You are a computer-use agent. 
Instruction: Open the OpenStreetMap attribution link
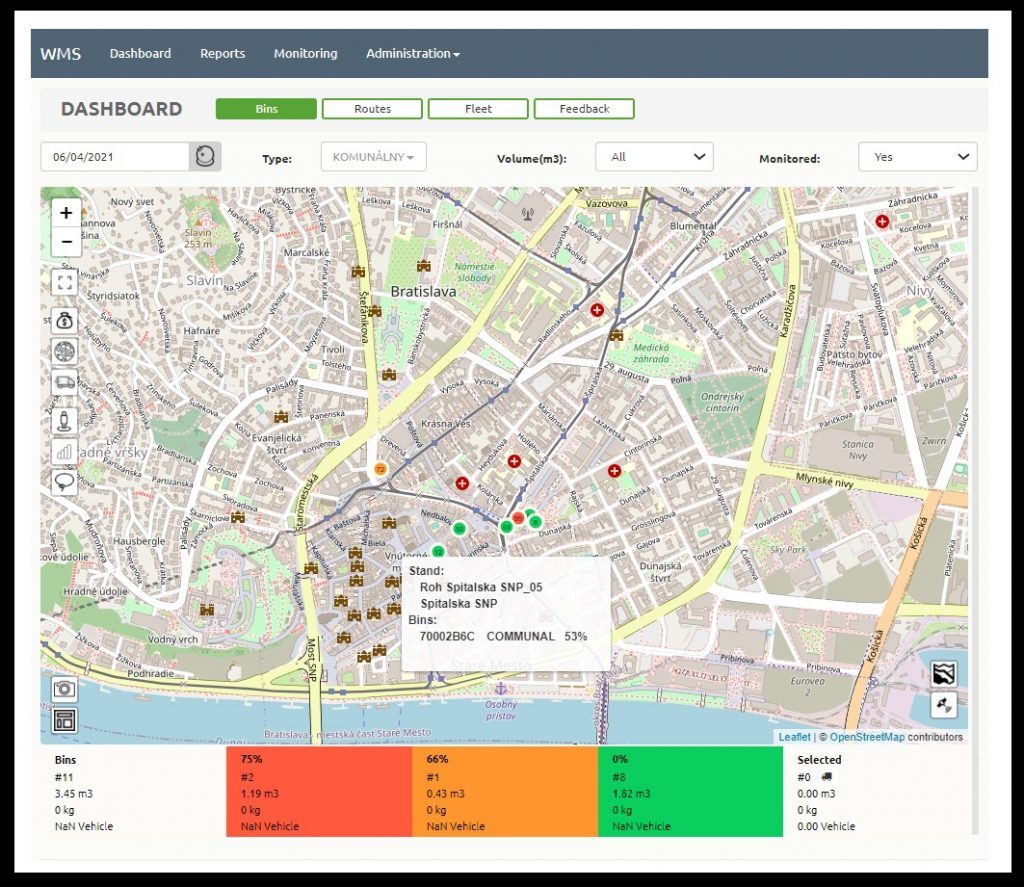(x=867, y=737)
